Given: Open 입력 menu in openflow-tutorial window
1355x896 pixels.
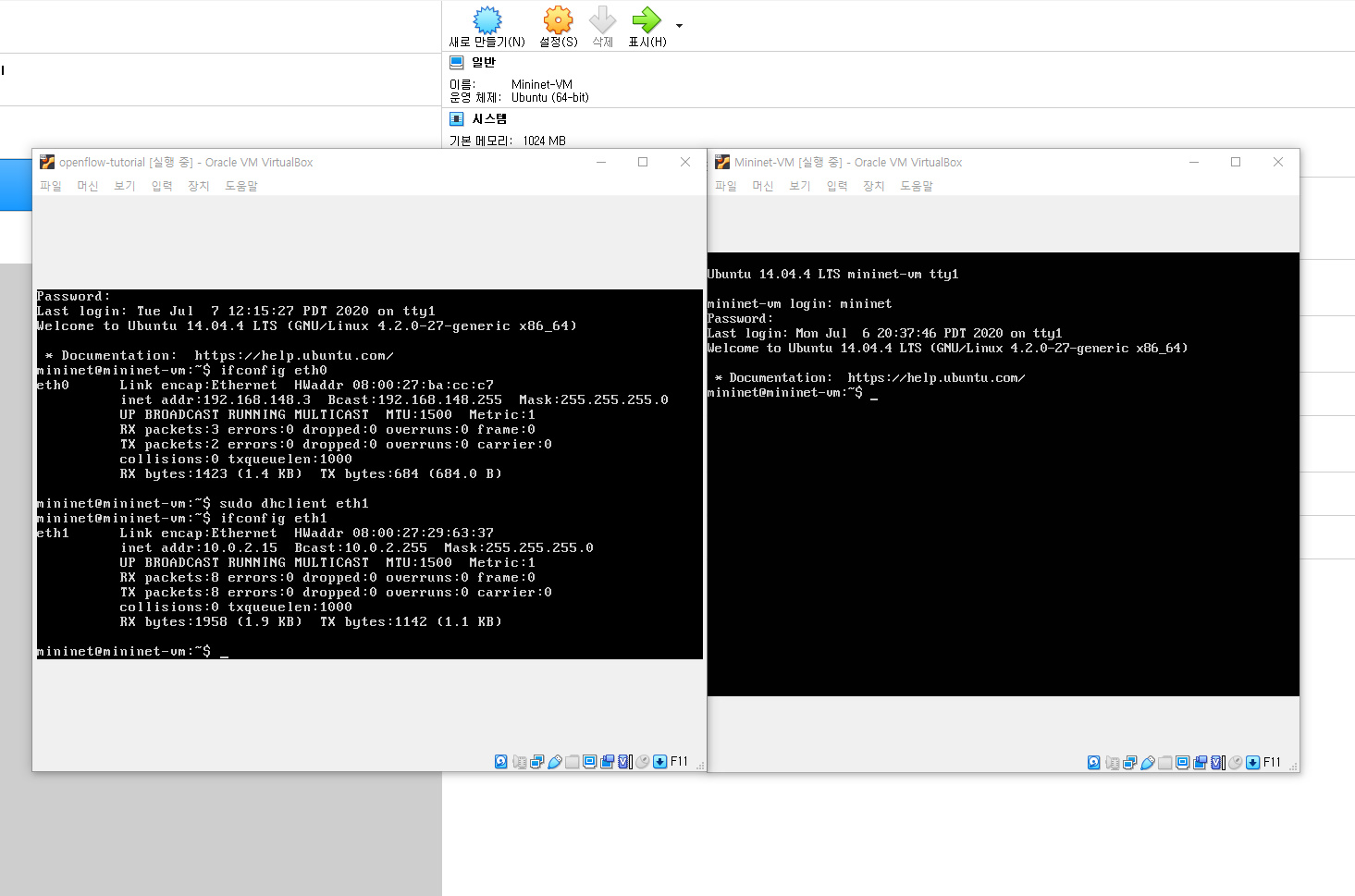Looking at the screenshot, I should (162, 186).
